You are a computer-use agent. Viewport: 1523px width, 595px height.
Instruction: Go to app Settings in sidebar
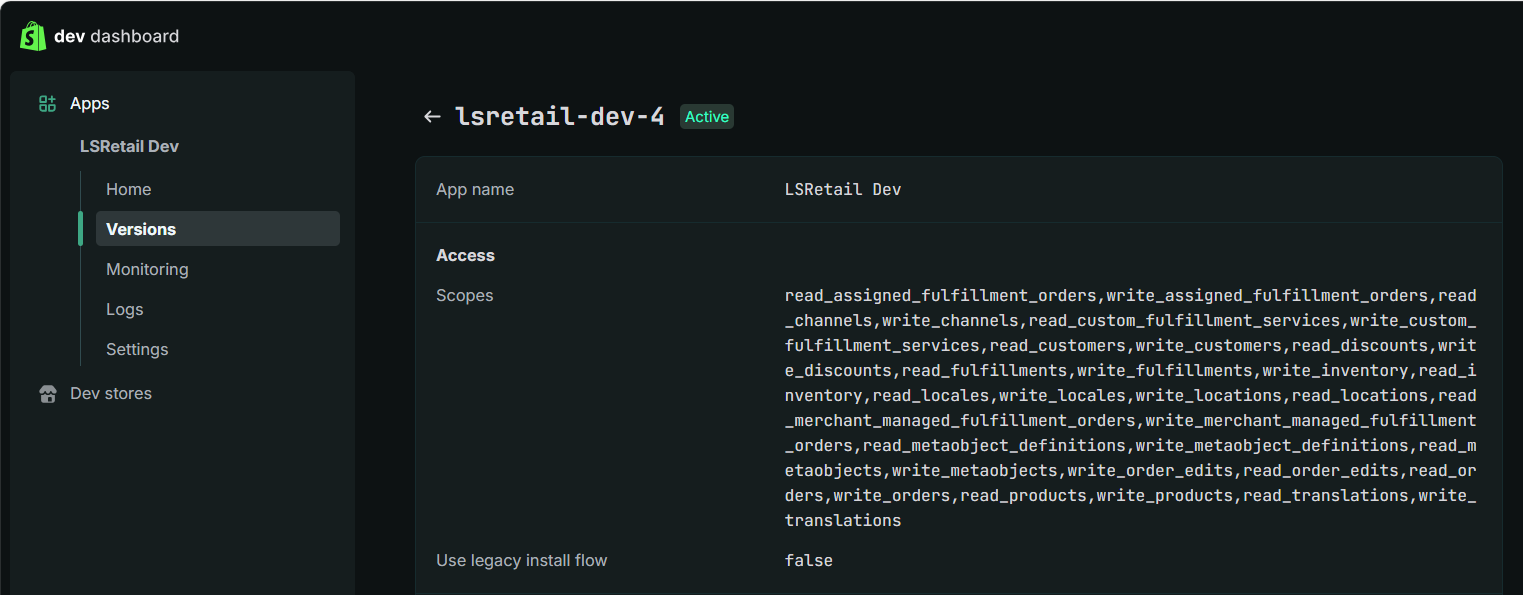[x=137, y=349]
